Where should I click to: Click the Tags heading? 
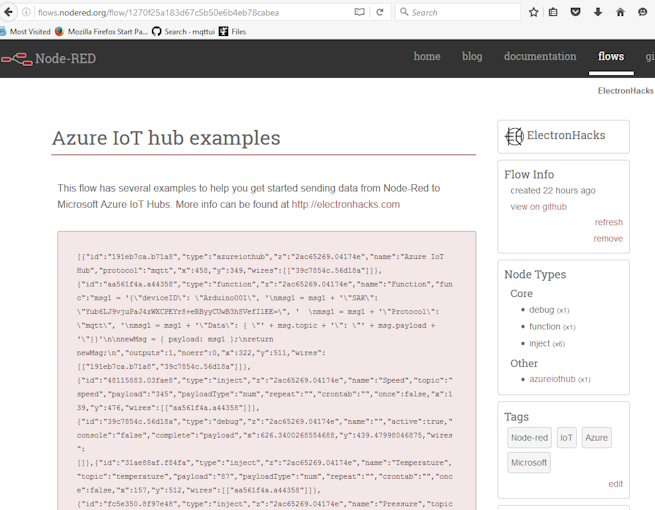[516, 416]
